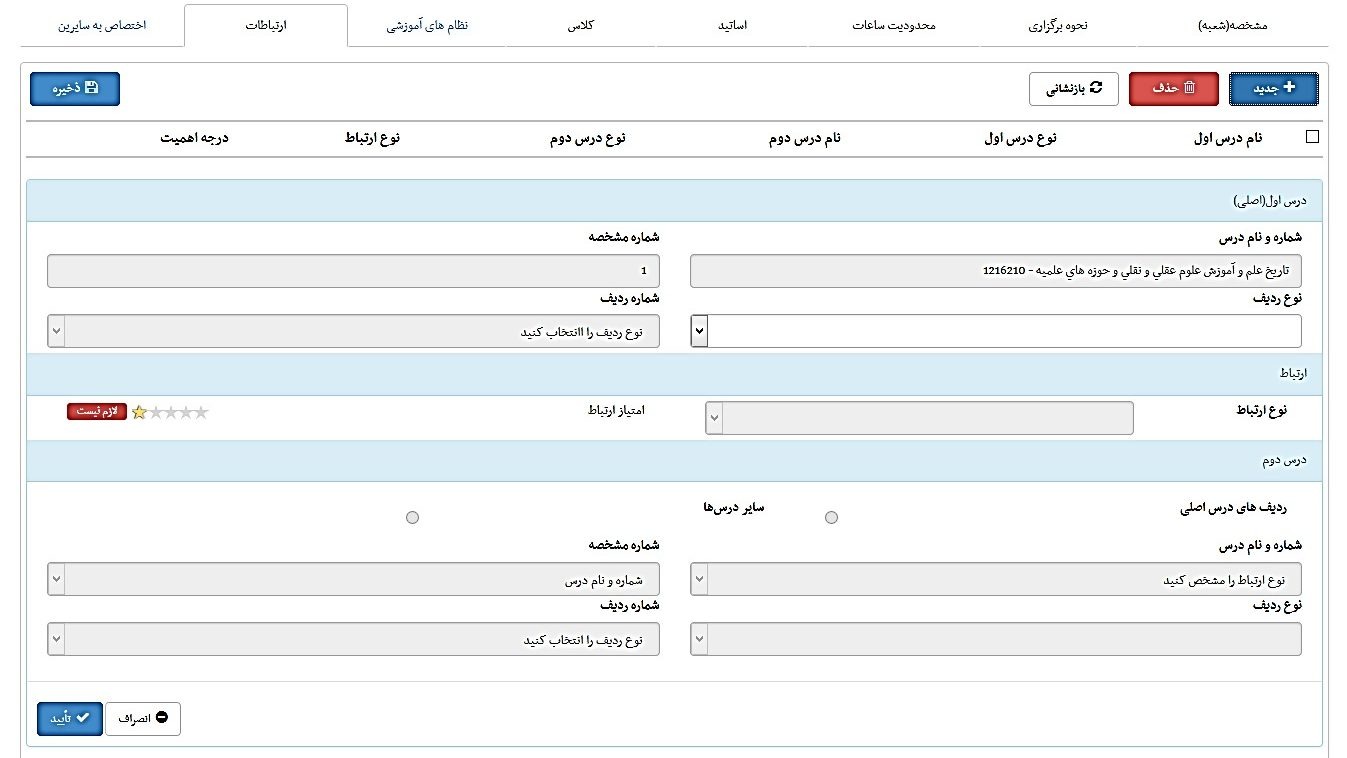Click the red حذف (delete) button
The height and width of the screenshot is (758, 1347).
click(1173, 89)
